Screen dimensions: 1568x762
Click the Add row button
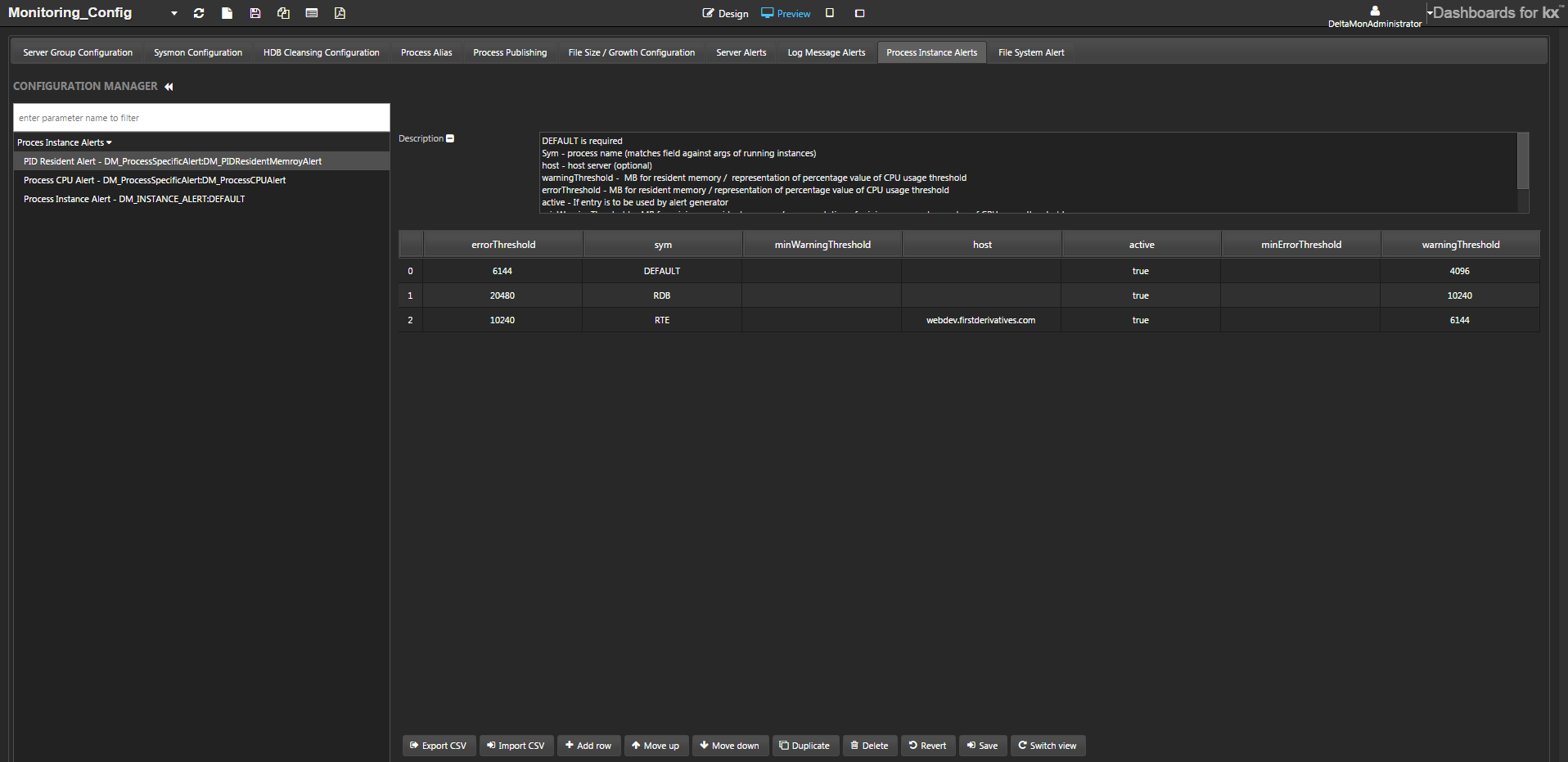589,746
